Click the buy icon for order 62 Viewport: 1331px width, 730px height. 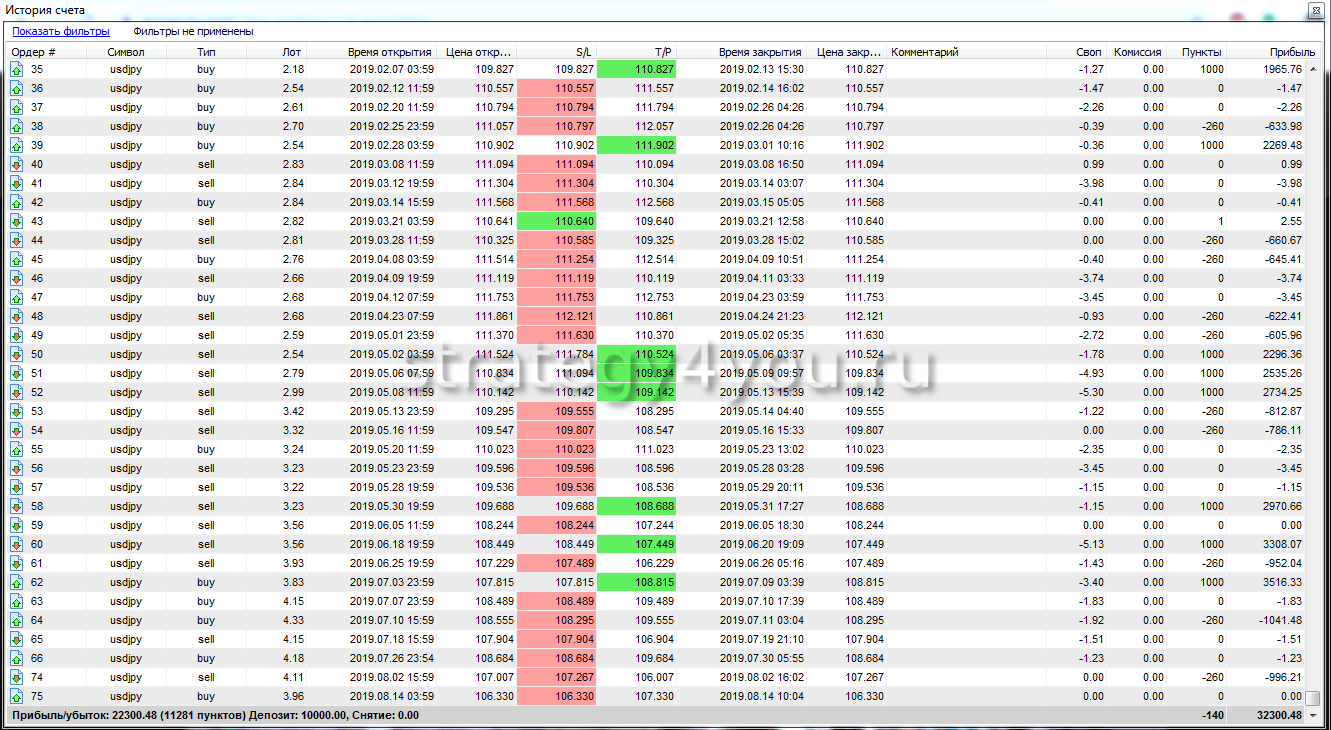coord(17,582)
